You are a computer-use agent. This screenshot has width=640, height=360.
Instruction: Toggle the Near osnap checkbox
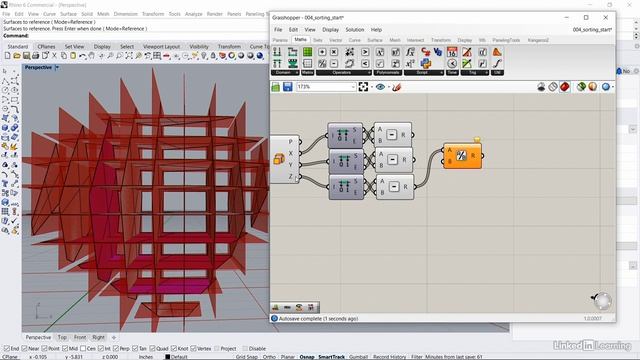tap(24, 349)
